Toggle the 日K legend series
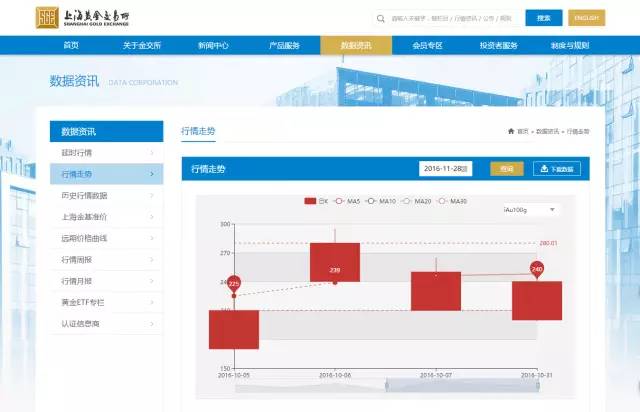 (x=316, y=201)
